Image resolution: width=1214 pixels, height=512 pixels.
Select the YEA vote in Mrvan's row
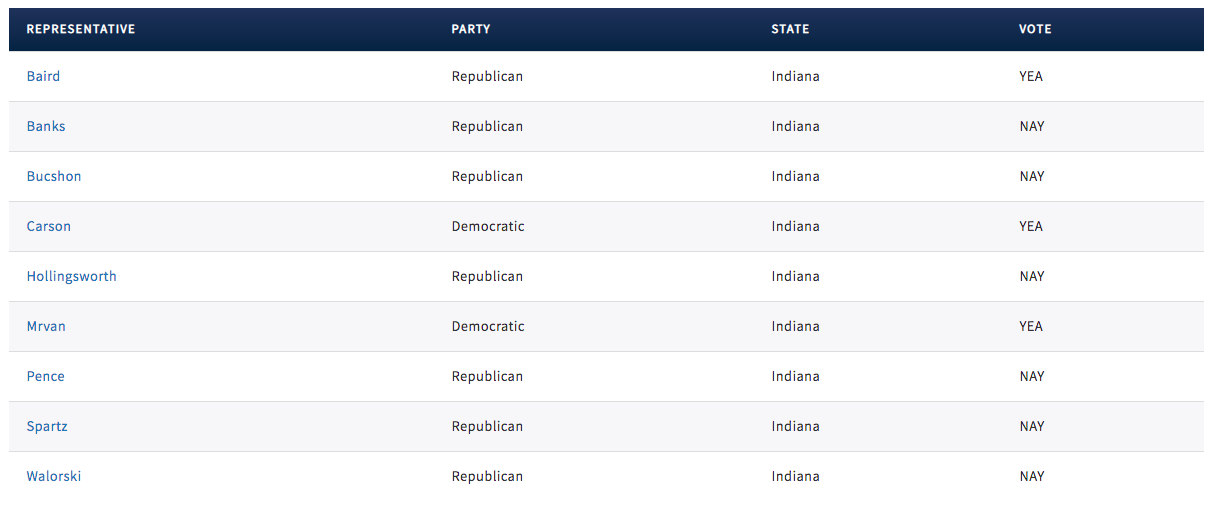pos(1031,326)
